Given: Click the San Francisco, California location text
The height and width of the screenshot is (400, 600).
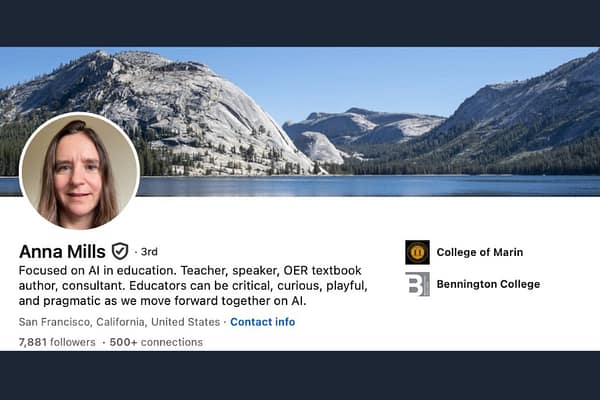Looking at the screenshot, I should click(x=119, y=322).
